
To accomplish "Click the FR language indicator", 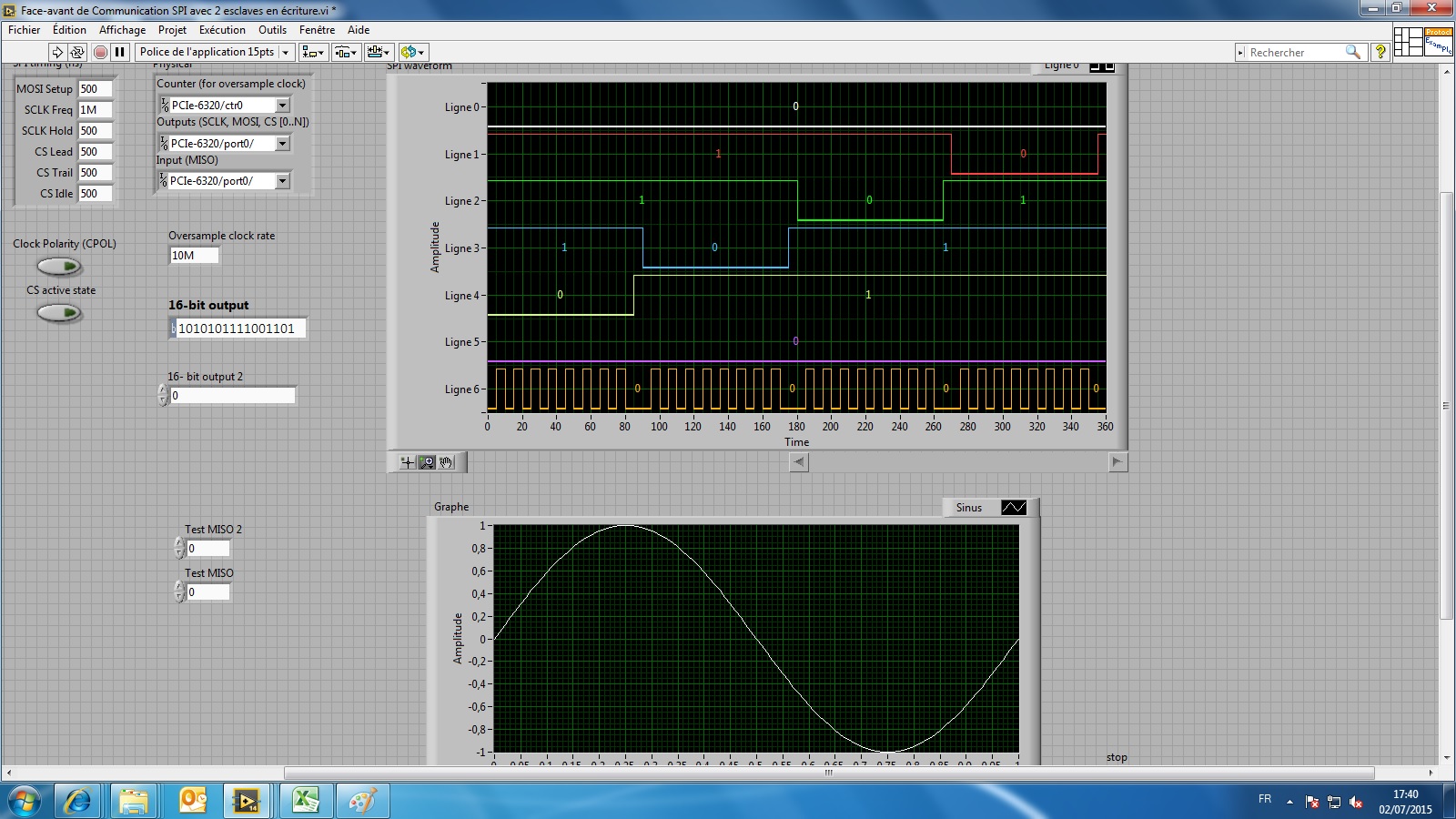I will [1265, 799].
